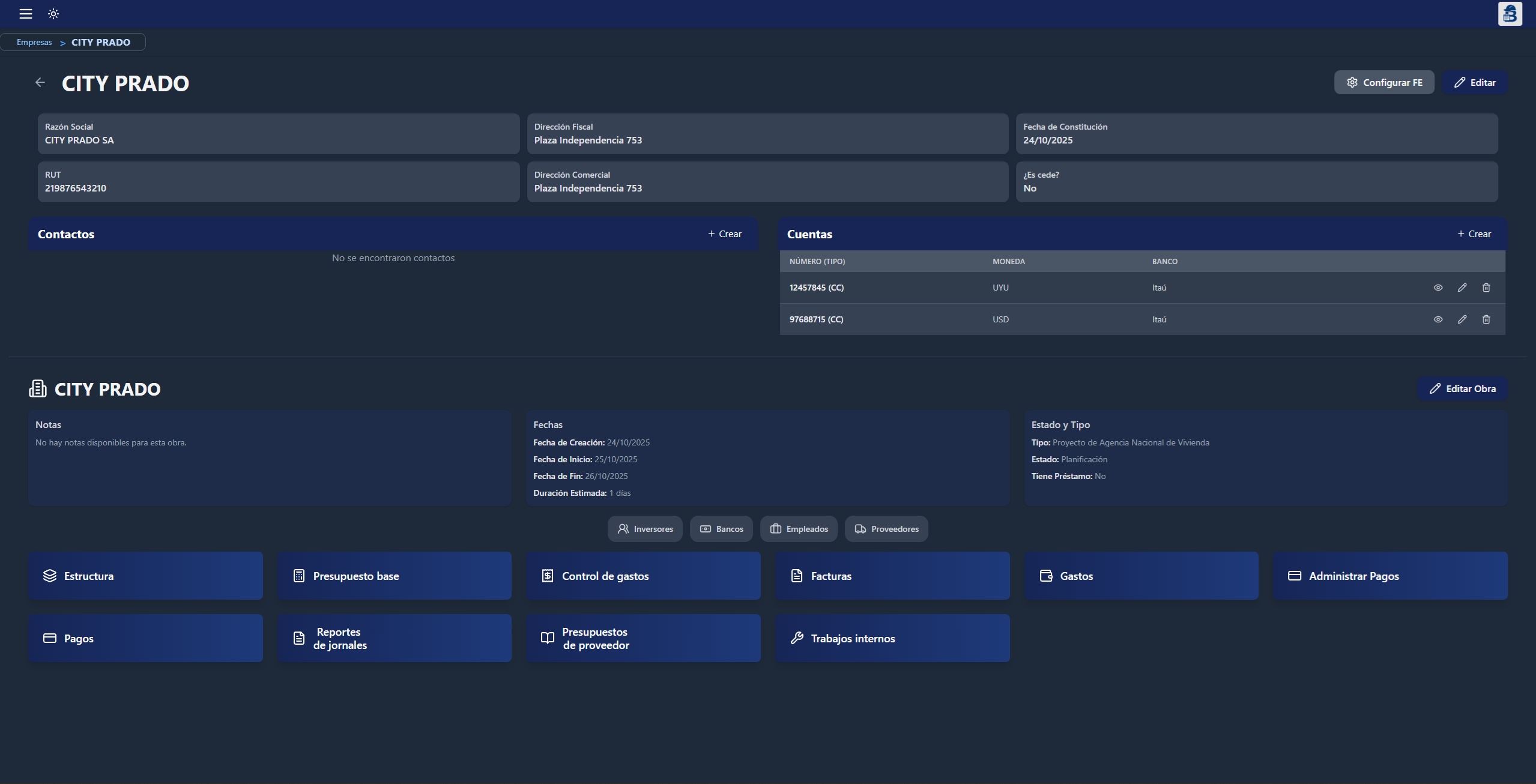Edit account 12457845 pencil icon
The image size is (1536, 784).
coord(1462,288)
